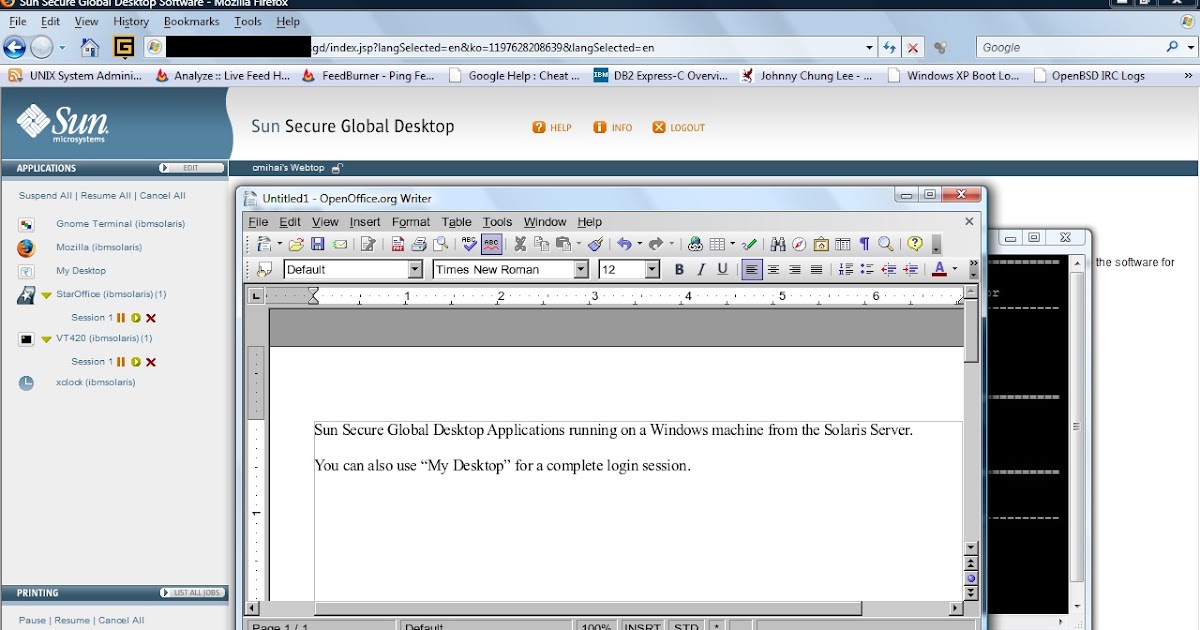Image resolution: width=1200 pixels, height=630 pixels.
Task: Open Find & Replace binoculars icon
Action: coord(778,244)
